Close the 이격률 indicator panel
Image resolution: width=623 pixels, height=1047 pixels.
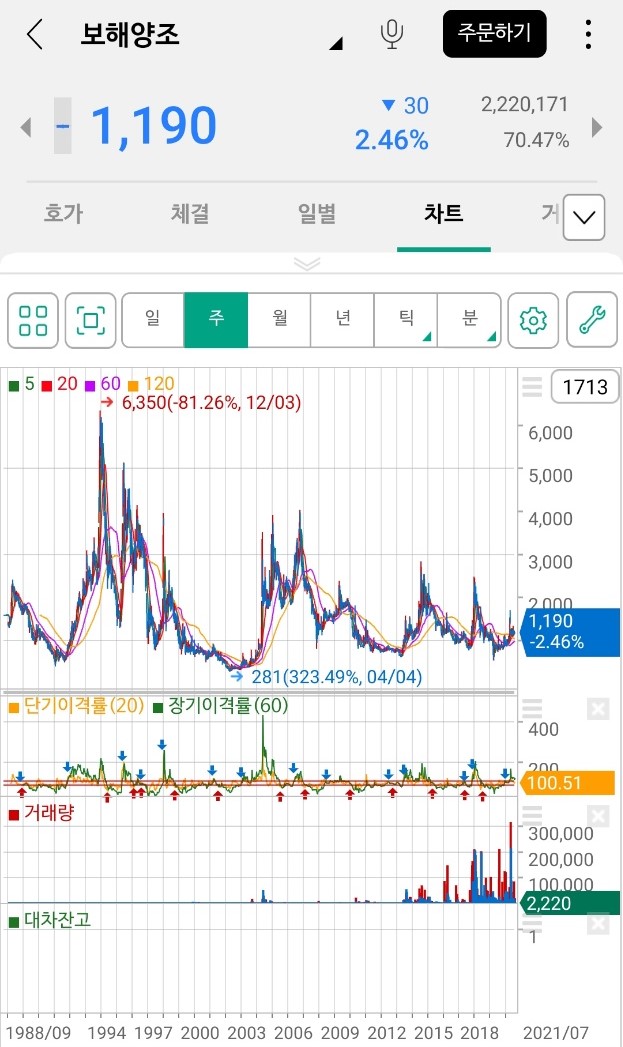598,708
